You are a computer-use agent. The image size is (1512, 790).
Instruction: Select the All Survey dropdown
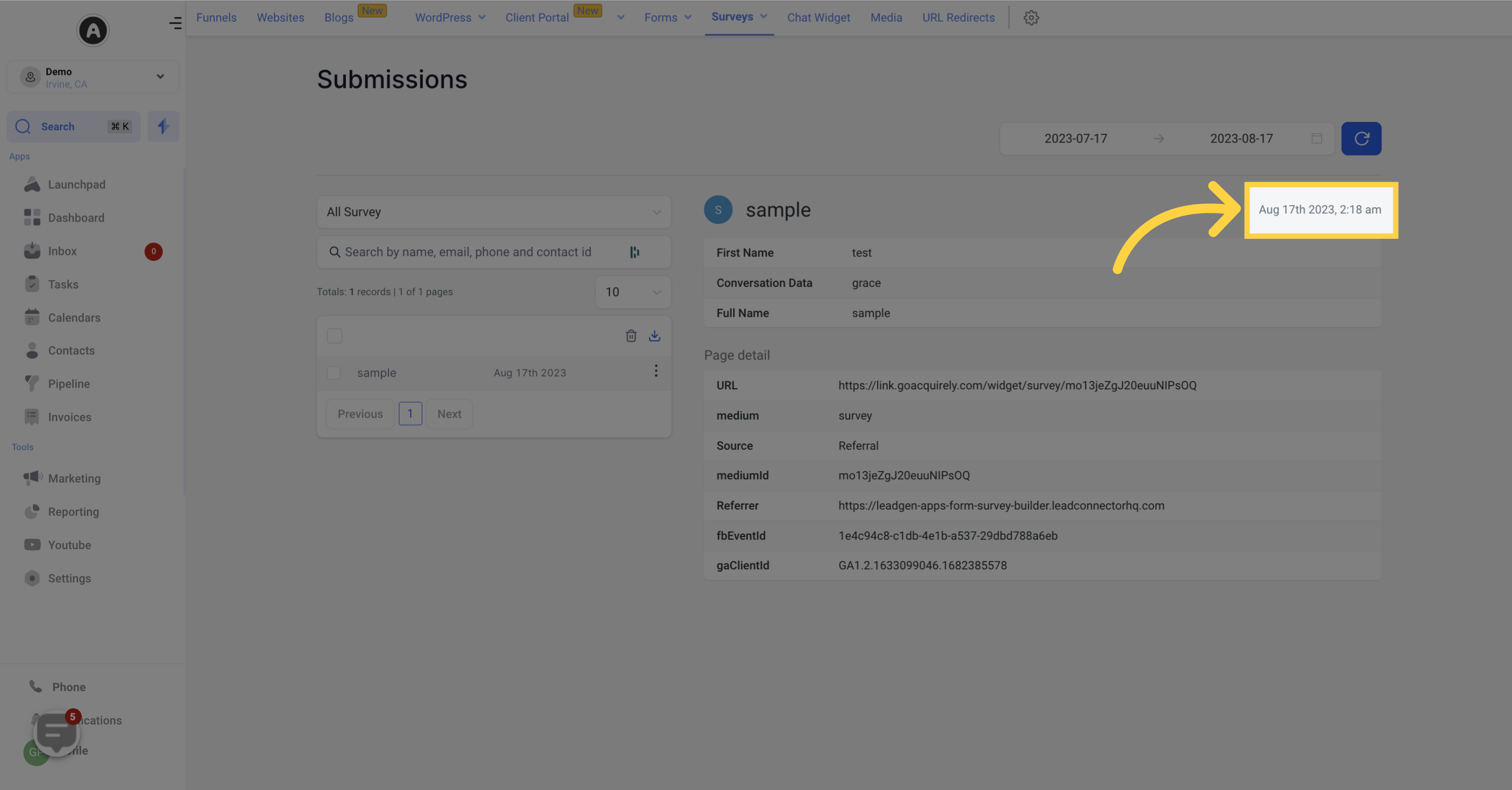click(x=494, y=211)
